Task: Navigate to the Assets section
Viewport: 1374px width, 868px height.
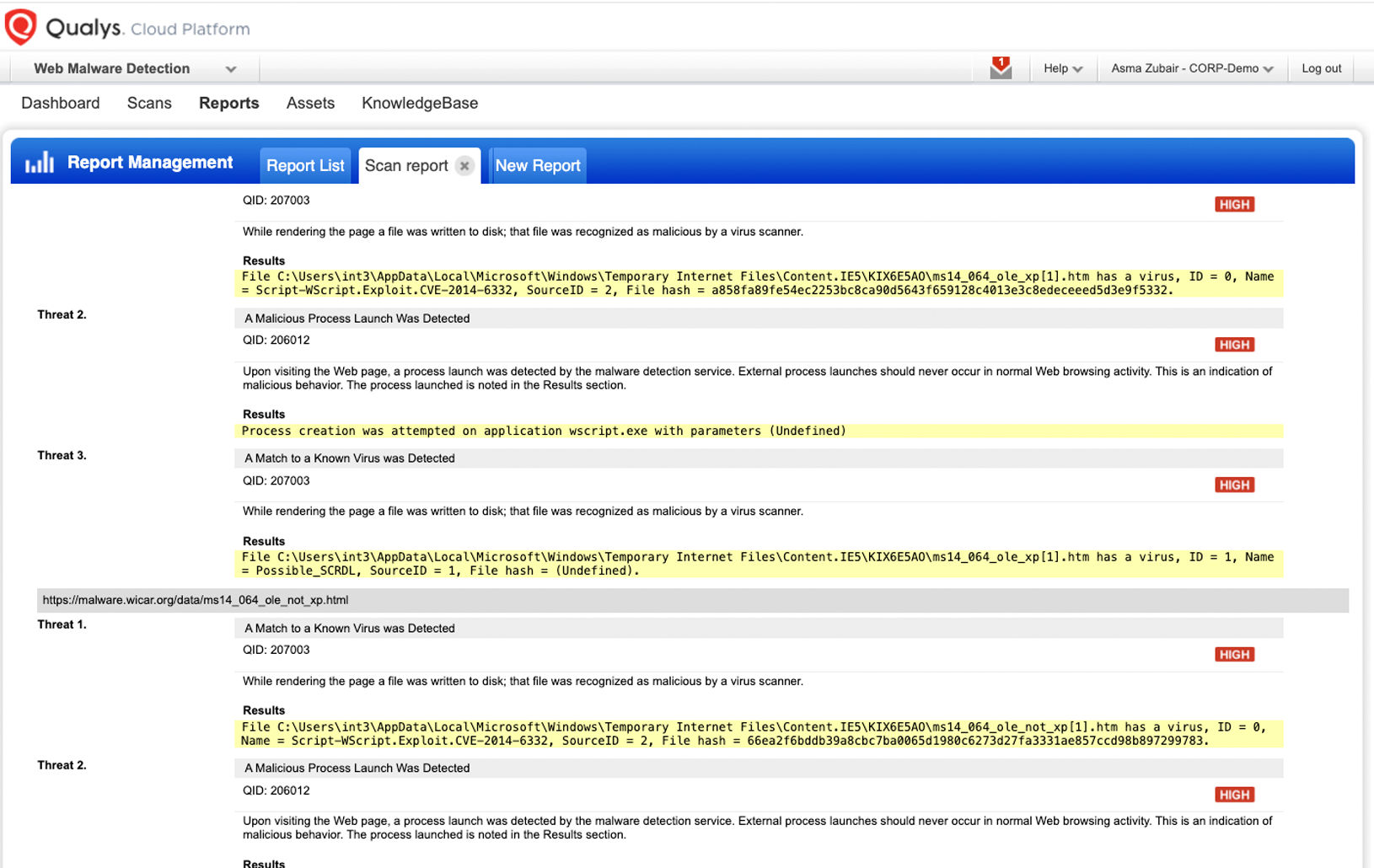Action: point(310,103)
